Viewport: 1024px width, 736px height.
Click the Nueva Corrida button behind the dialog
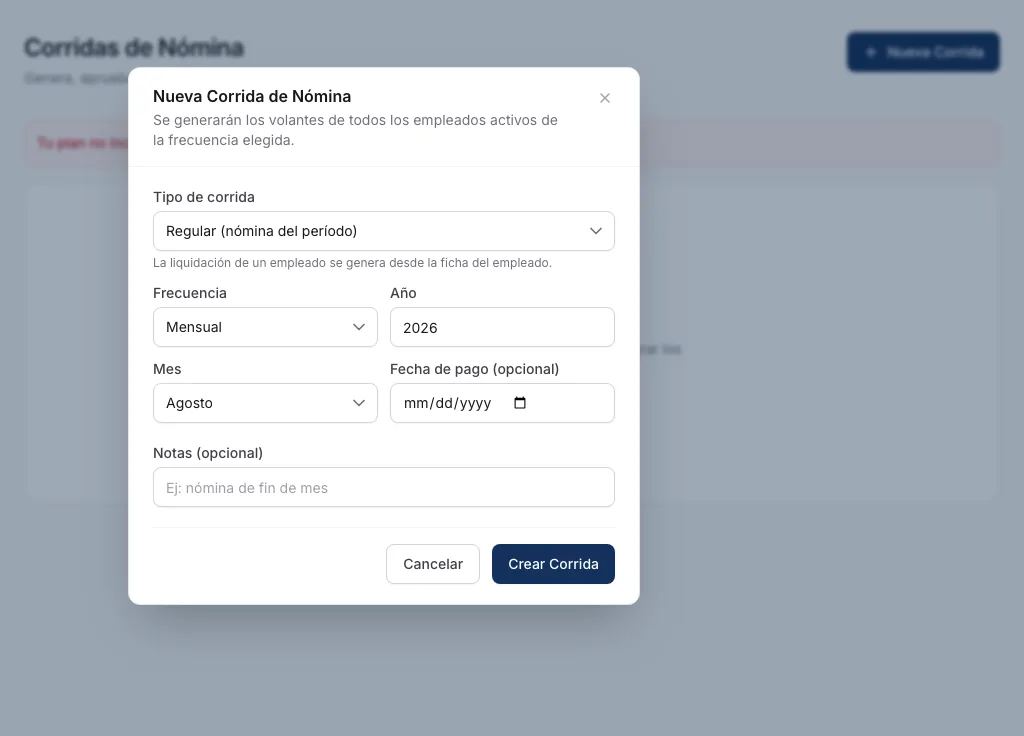tap(923, 52)
